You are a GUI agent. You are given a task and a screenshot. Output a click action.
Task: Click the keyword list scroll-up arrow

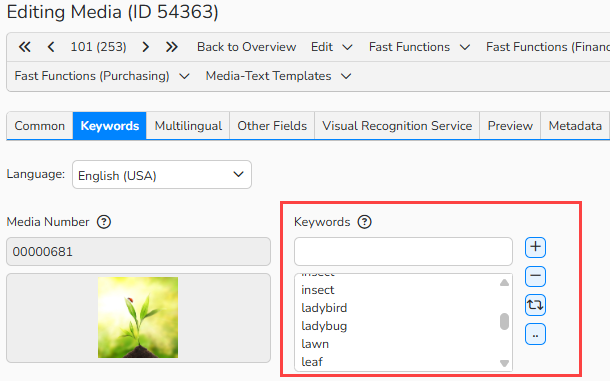coord(505,283)
